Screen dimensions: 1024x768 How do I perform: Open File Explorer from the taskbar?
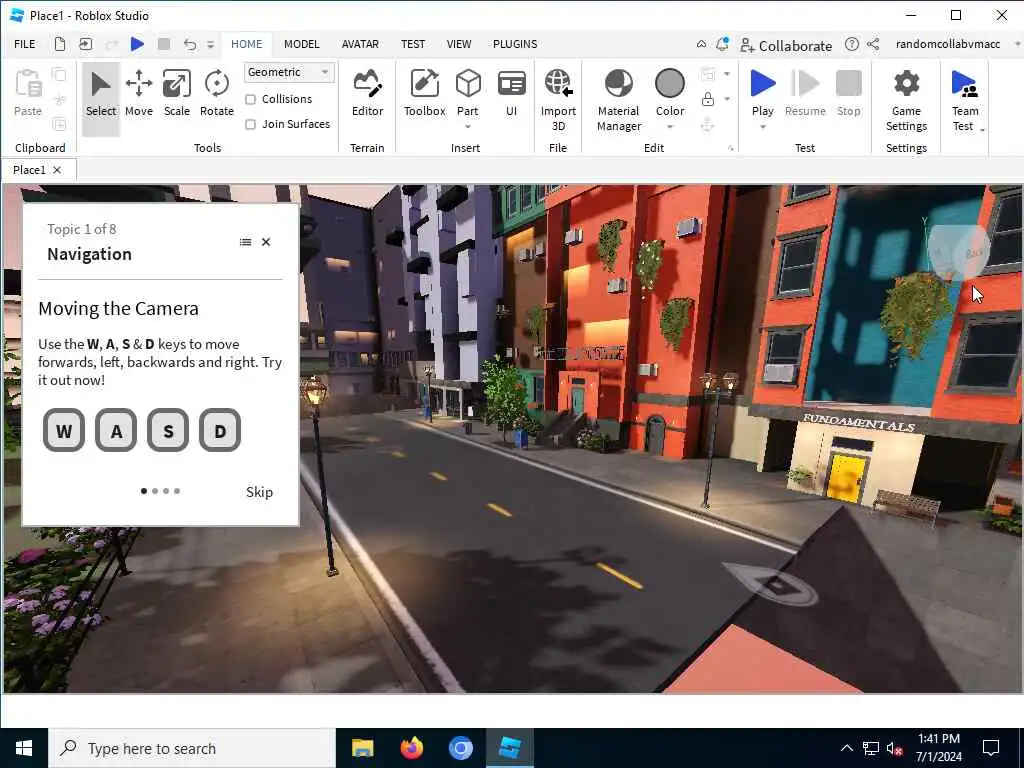[362, 748]
